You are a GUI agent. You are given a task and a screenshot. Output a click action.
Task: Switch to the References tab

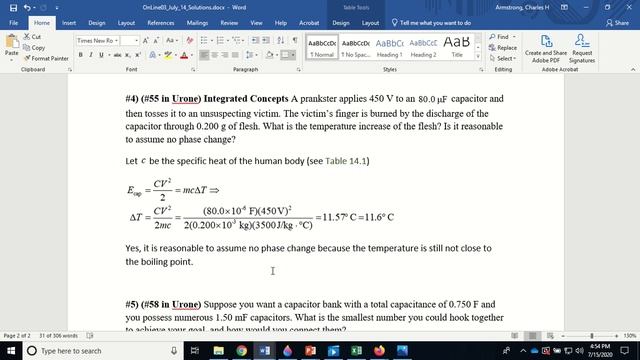click(160, 23)
